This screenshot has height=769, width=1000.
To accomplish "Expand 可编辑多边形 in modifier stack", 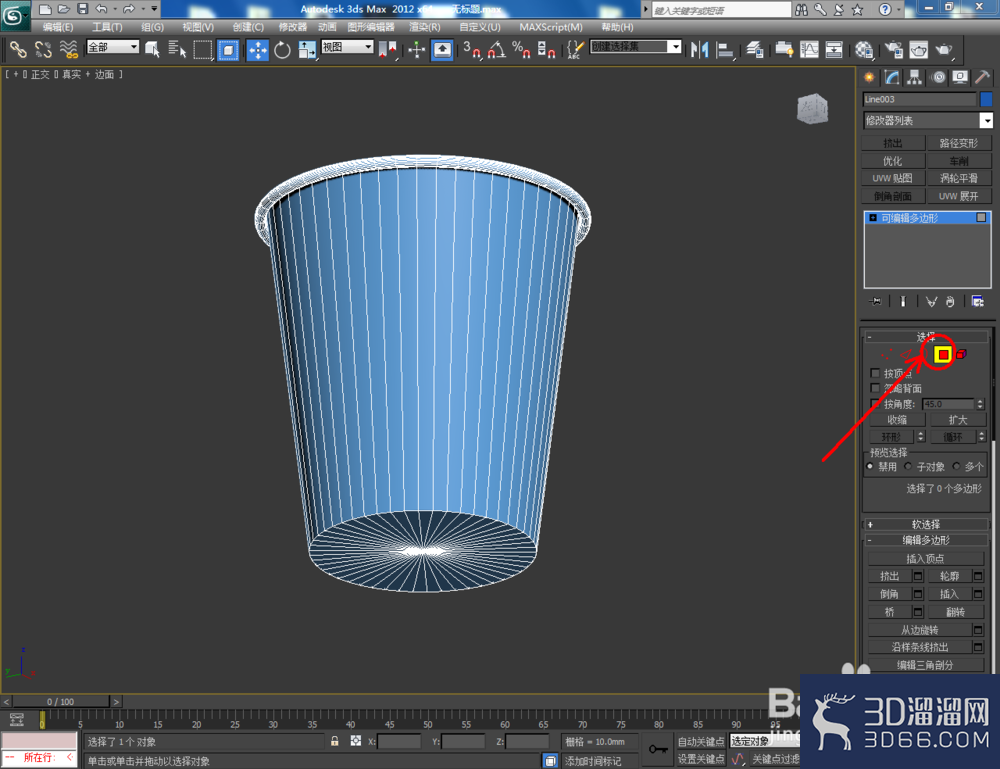I will pos(873,218).
